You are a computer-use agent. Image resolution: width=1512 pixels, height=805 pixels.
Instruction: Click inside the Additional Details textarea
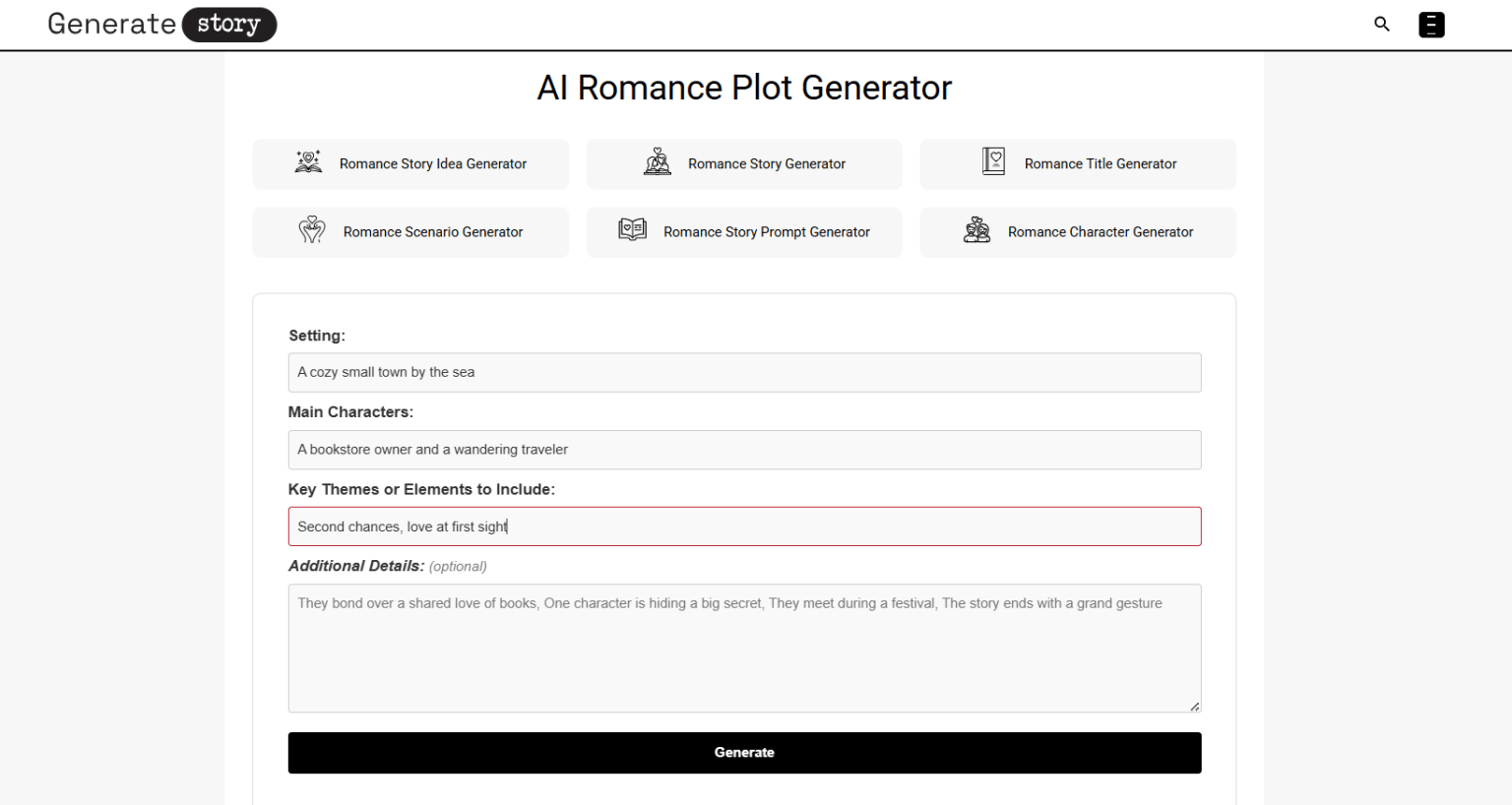coord(744,648)
